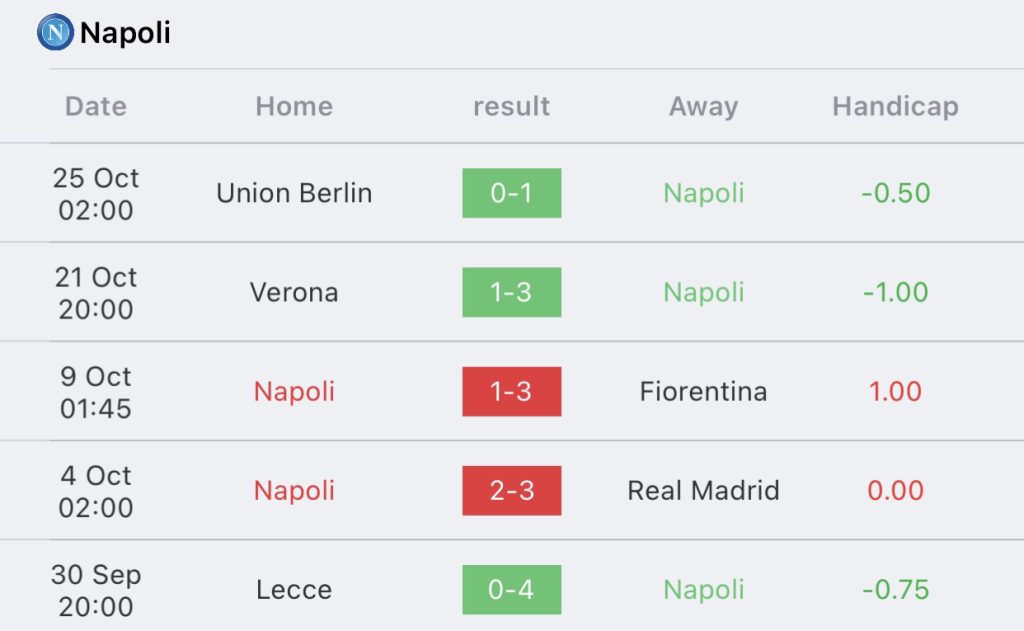Select the Fiorentina team name
The height and width of the screenshot is (631, 1024).
coord(703,391)
